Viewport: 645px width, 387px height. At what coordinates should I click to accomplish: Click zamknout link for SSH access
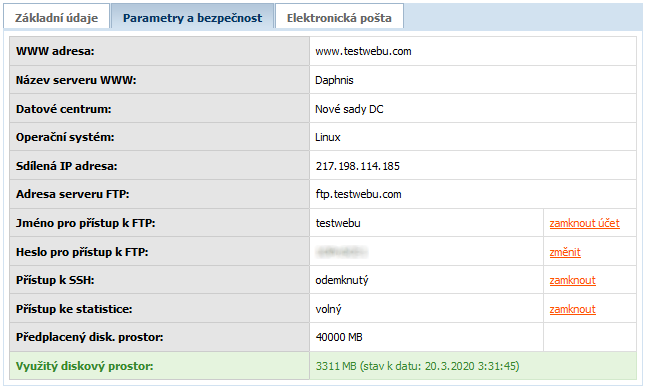pos(572,280)
